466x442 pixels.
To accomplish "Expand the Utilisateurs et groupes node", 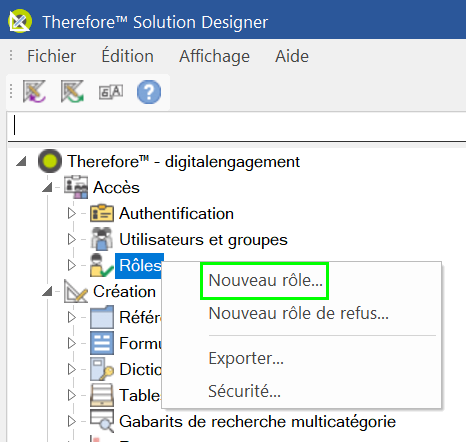I will [72, 239].
